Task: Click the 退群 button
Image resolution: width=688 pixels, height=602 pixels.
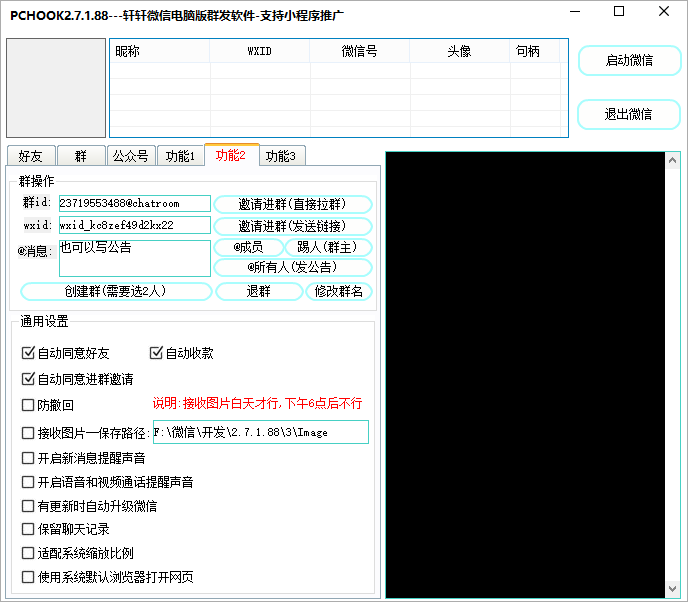Action: click(259, 291)
